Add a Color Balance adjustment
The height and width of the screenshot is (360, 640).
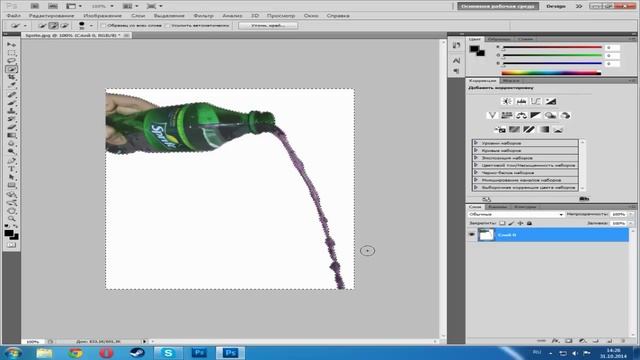pos(521,116)
